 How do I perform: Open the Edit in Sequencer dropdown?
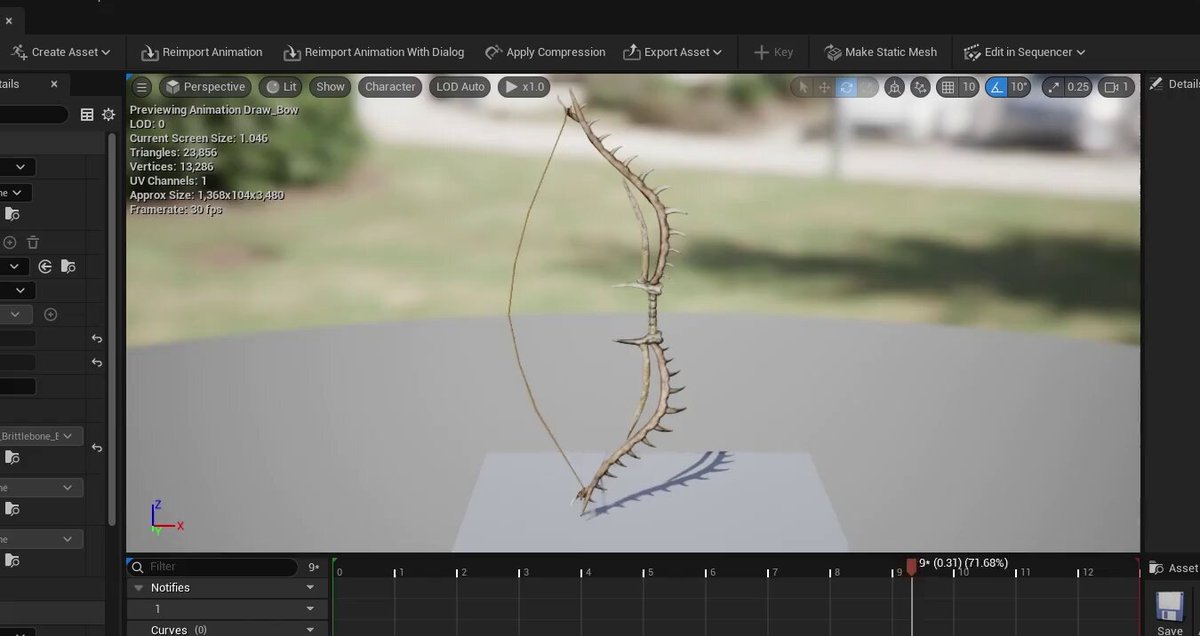tap(1024, 52)
